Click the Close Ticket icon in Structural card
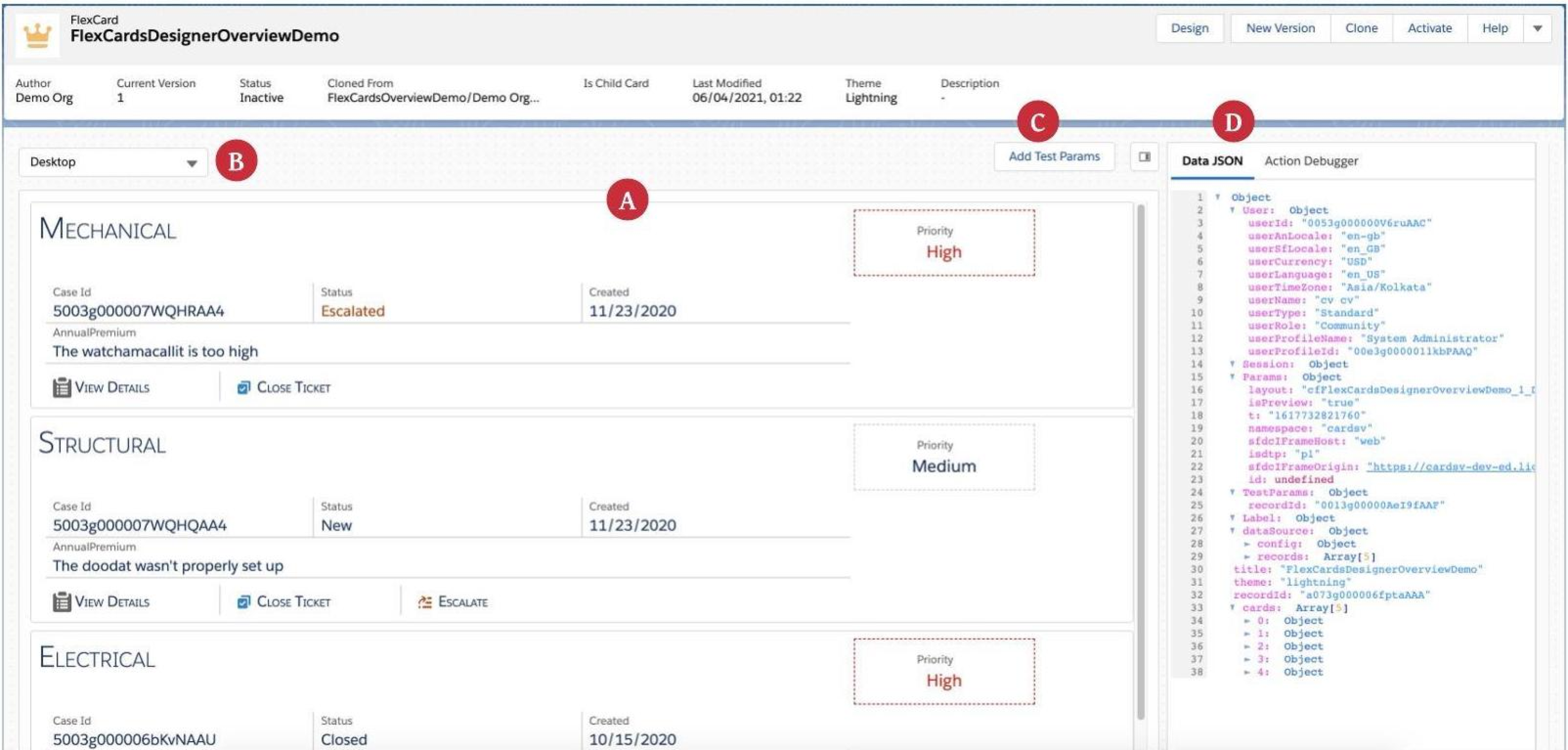 coord(243,601)
